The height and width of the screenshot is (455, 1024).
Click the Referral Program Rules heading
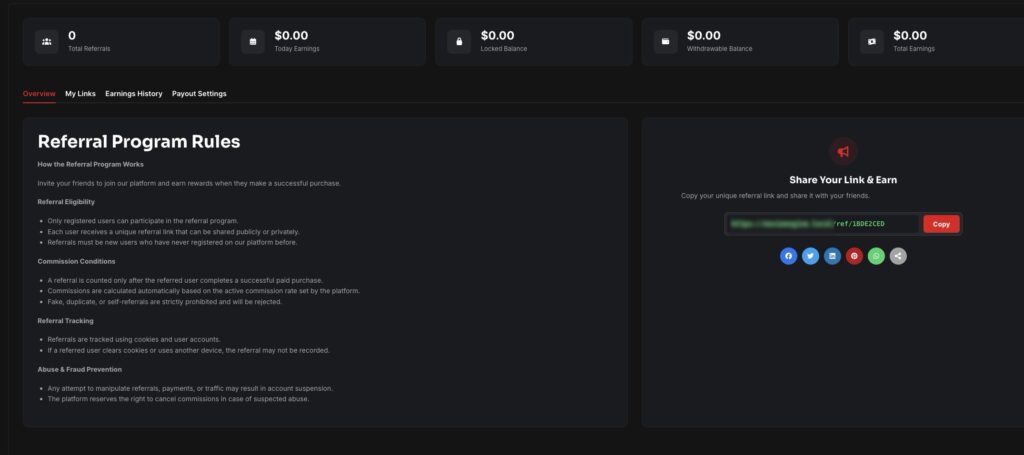coord(139,142)
